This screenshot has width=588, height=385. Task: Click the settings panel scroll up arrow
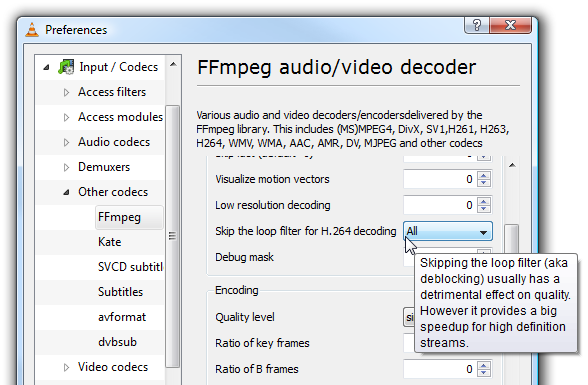[x=512, y=165]
